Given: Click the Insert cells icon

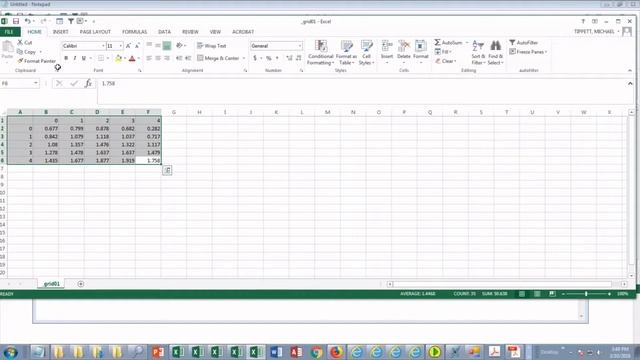Looking at the screenshot, I should (387, 46).
